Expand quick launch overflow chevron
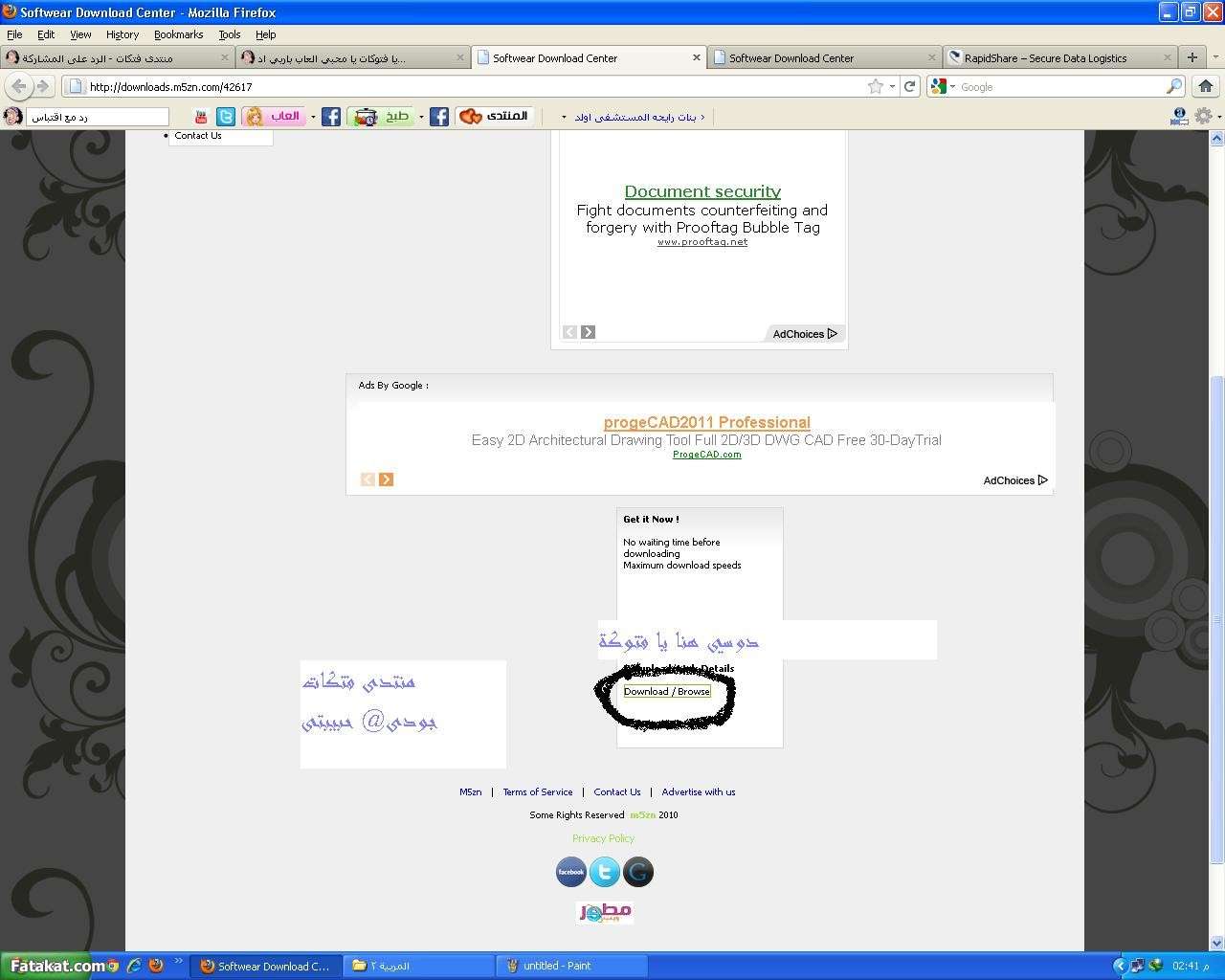 point(178,961)
